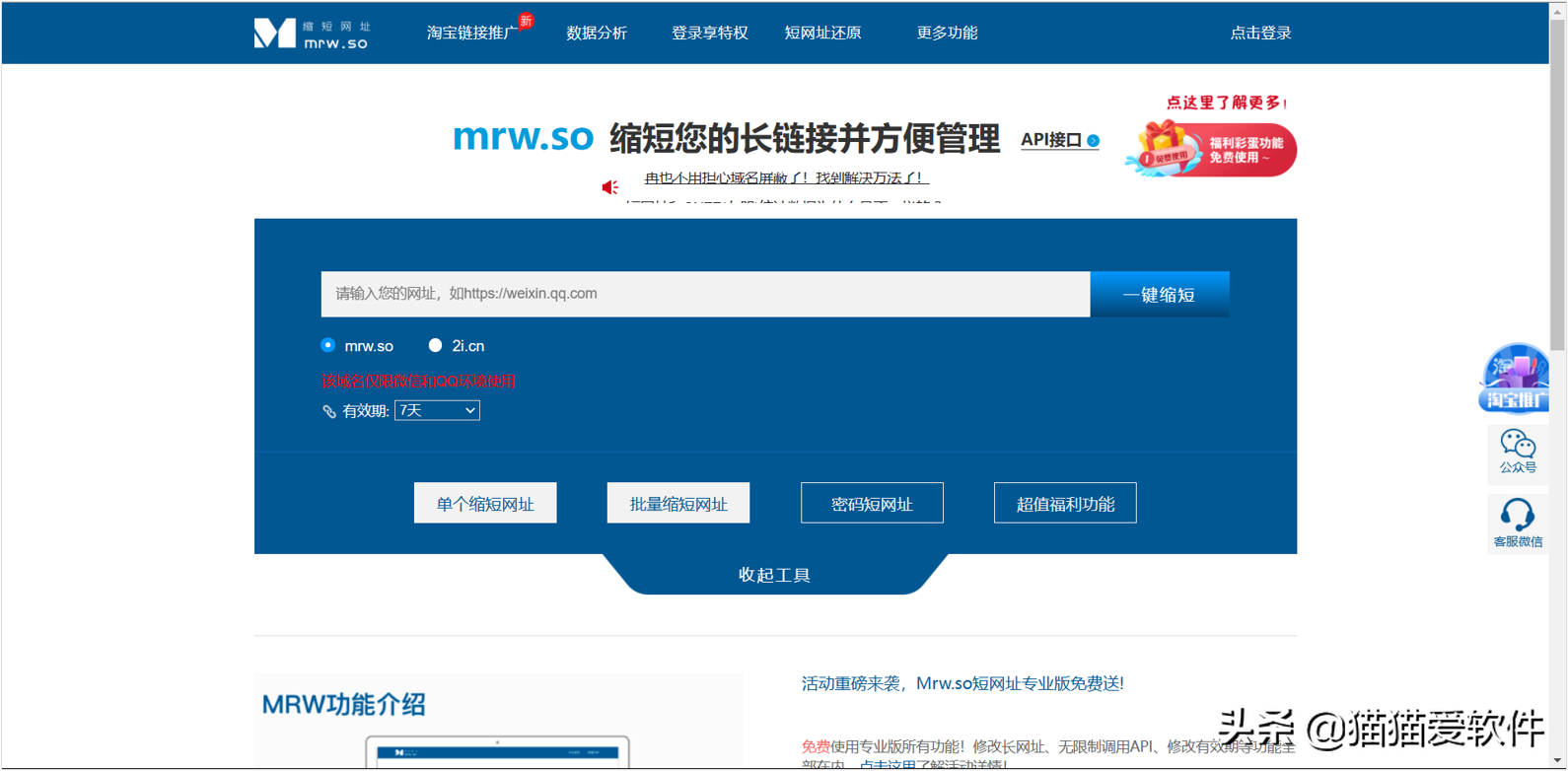The image size is (1568, 771).
Task: Click the red 该域名仅限微信和QQ环境使用 warning text
Action: click(419, 381)
